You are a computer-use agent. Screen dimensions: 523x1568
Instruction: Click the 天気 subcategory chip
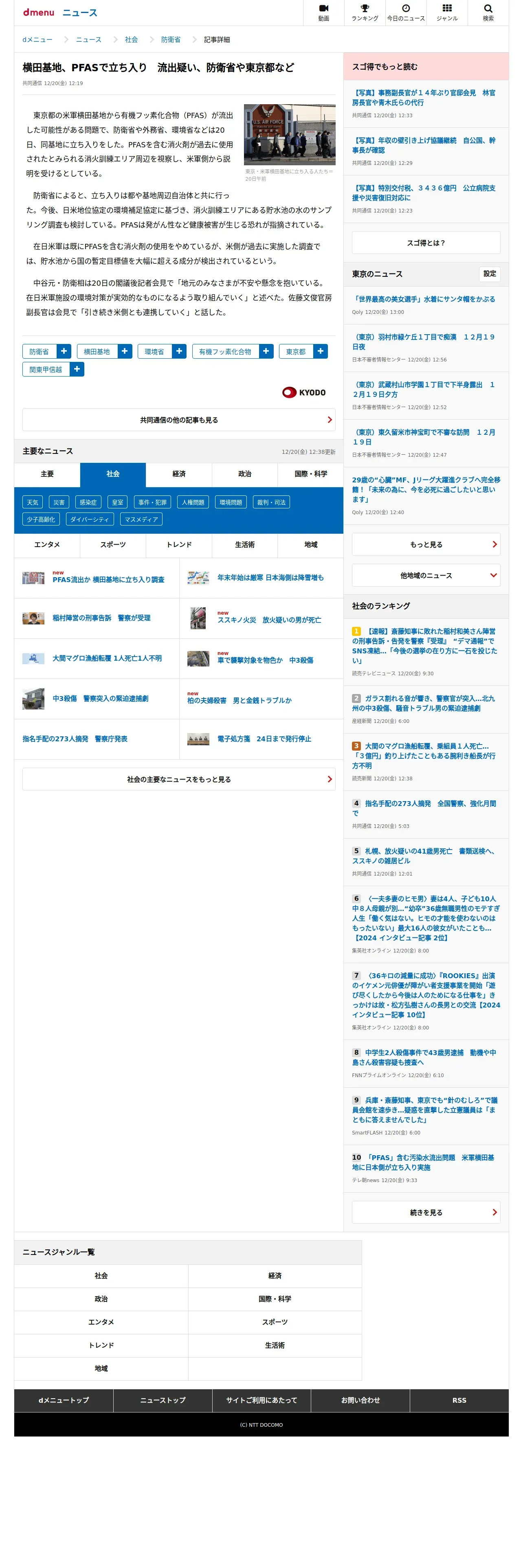32,502
